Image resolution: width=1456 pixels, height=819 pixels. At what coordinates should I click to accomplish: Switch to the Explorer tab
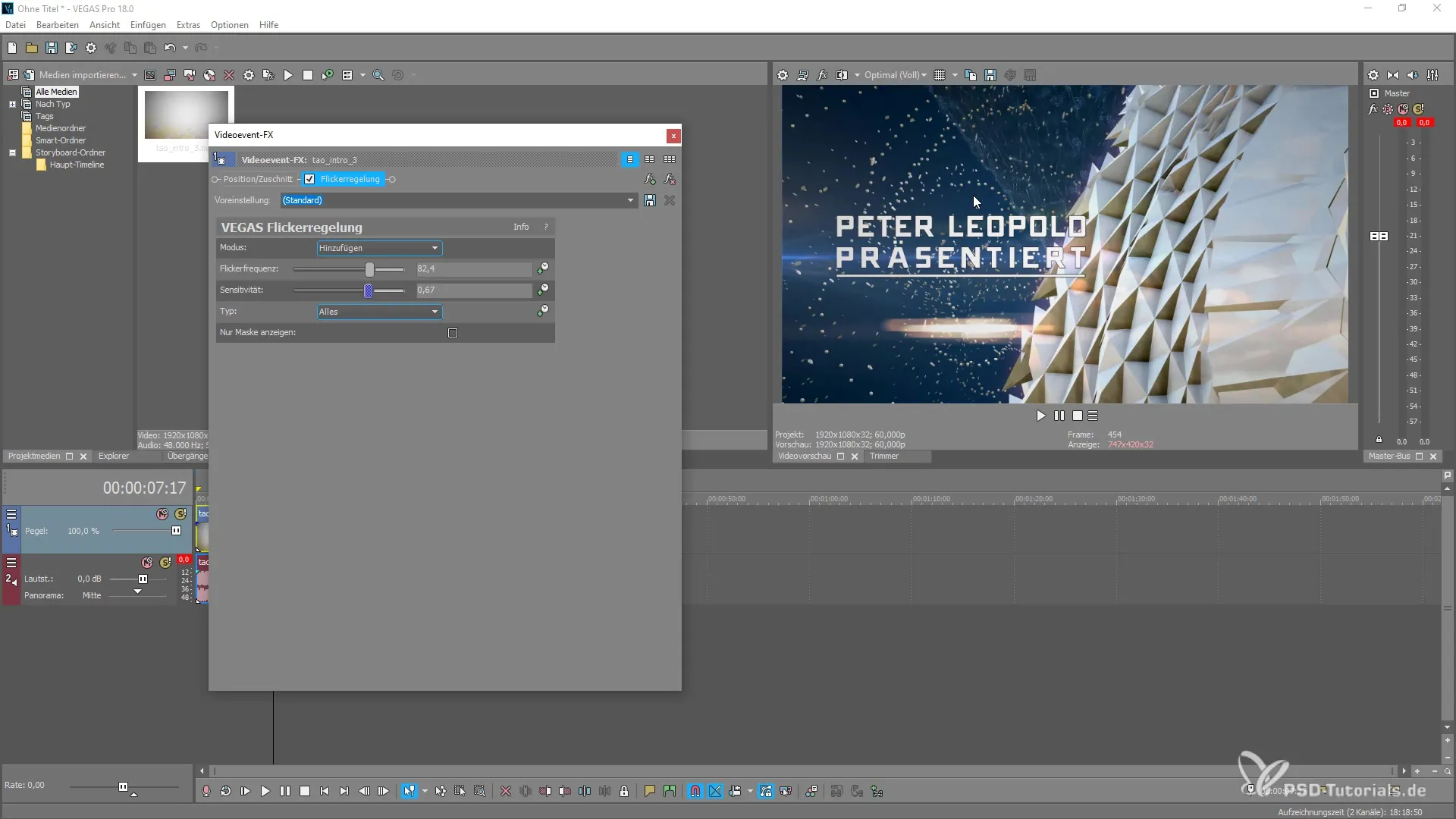114,456
